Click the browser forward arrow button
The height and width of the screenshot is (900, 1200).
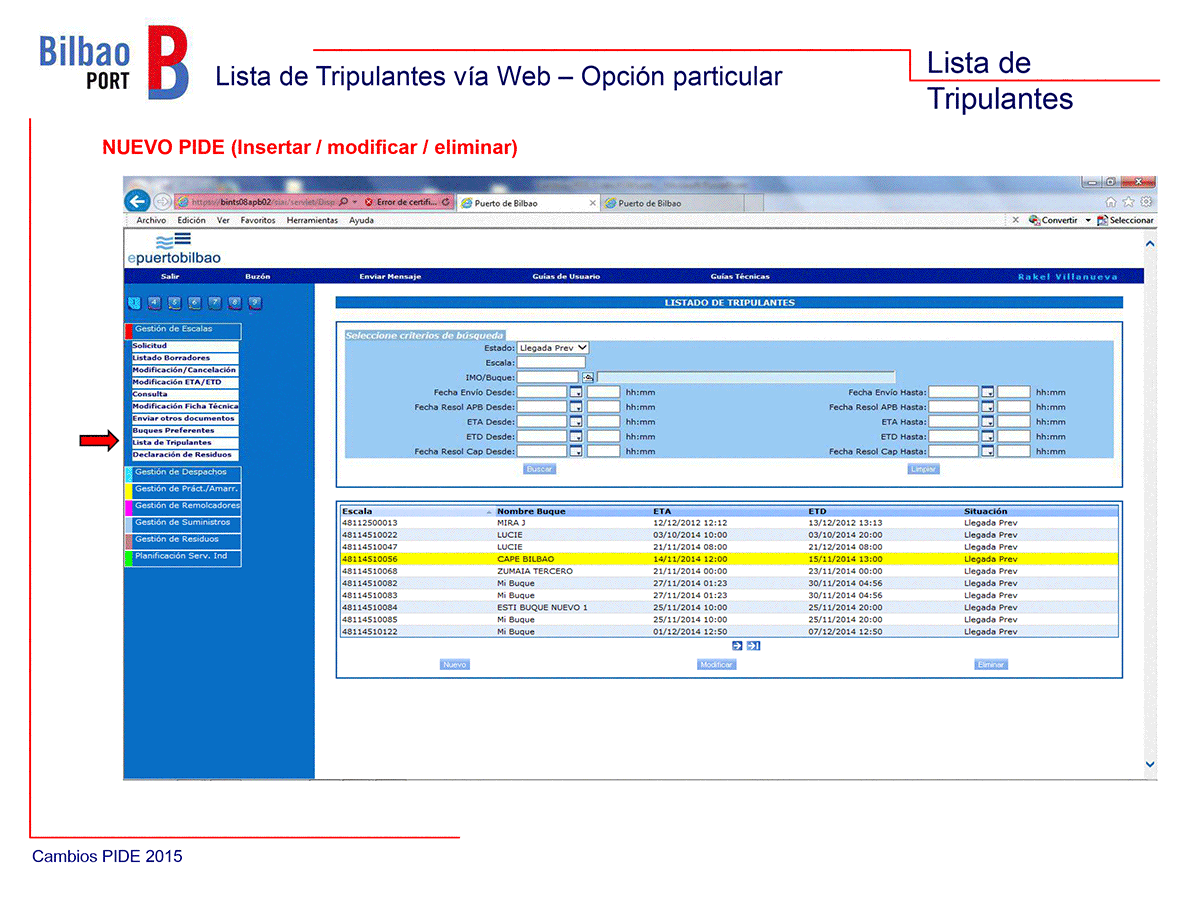point(163,202)
